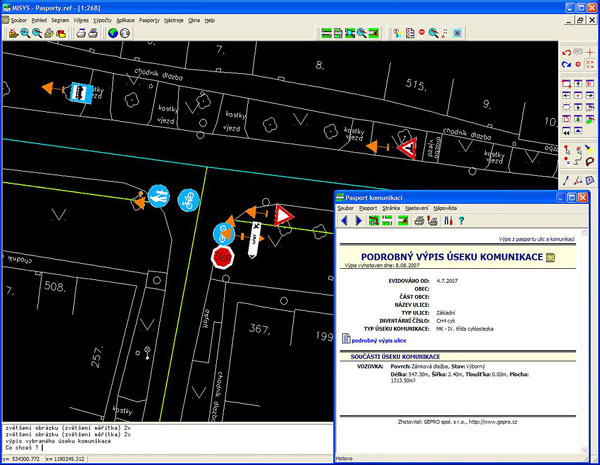The image size is (600, 465).
Task: Click parcel number 367. on the map
Action: [x=259, y=328]
